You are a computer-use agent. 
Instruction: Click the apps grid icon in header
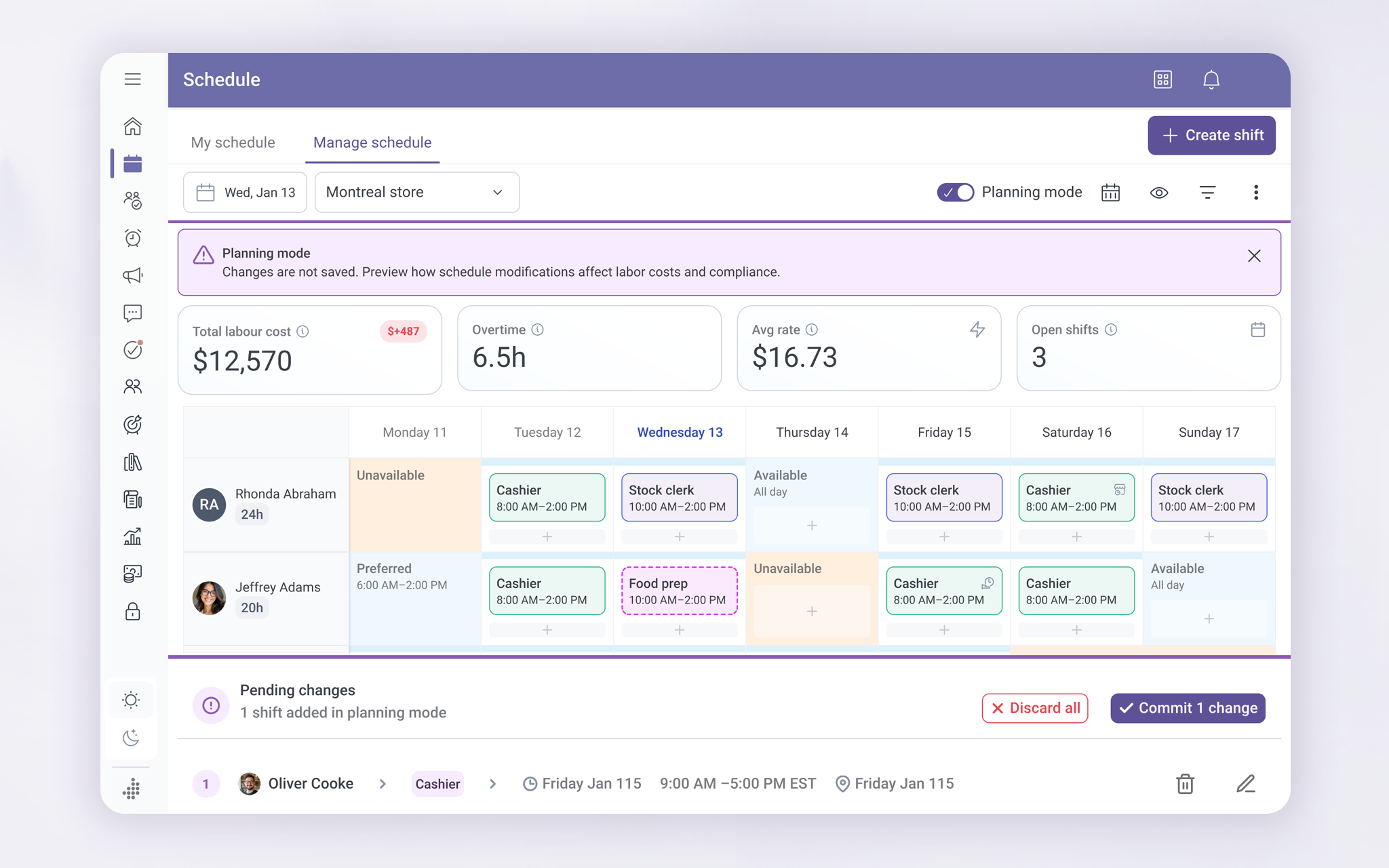[1162, 80]
